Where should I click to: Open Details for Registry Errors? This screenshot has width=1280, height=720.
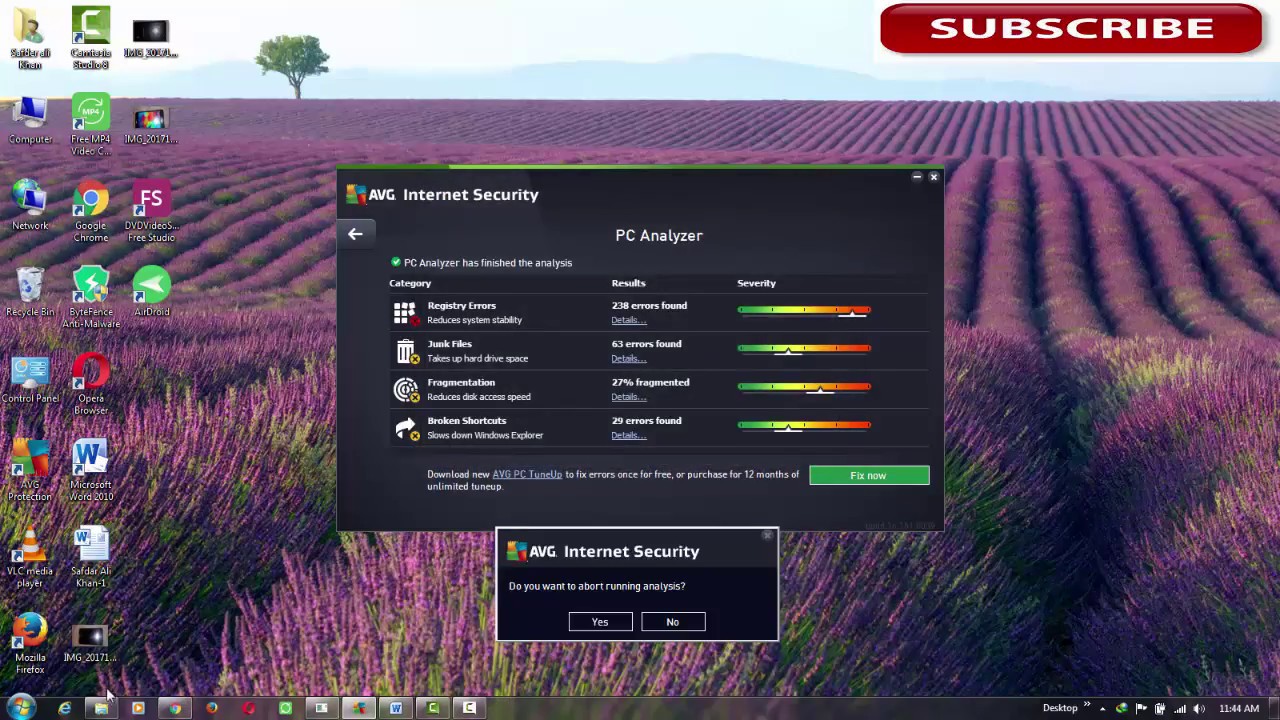click(x=629, y=320)
